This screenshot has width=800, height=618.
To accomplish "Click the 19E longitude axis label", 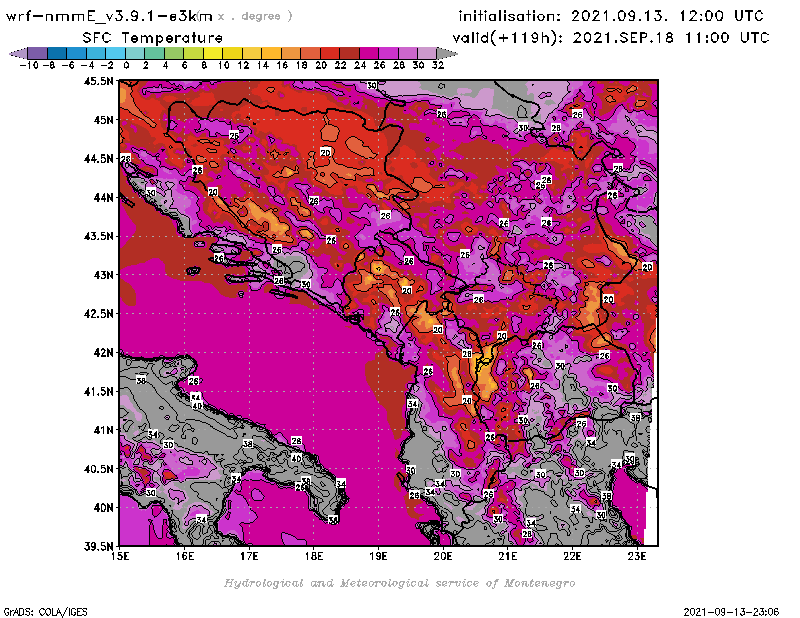I will 378,556.
